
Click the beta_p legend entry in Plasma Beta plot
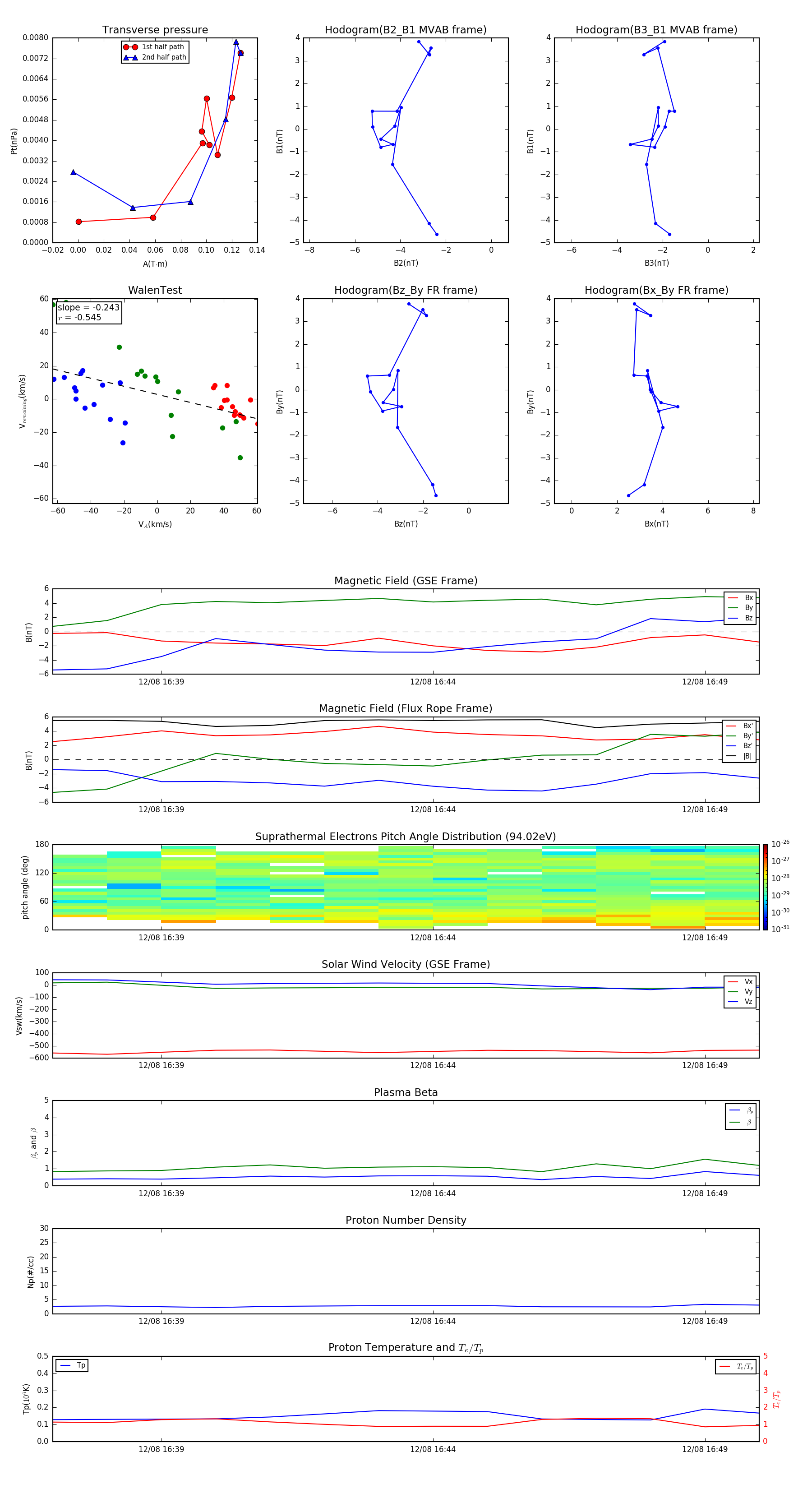point(741,1110)
